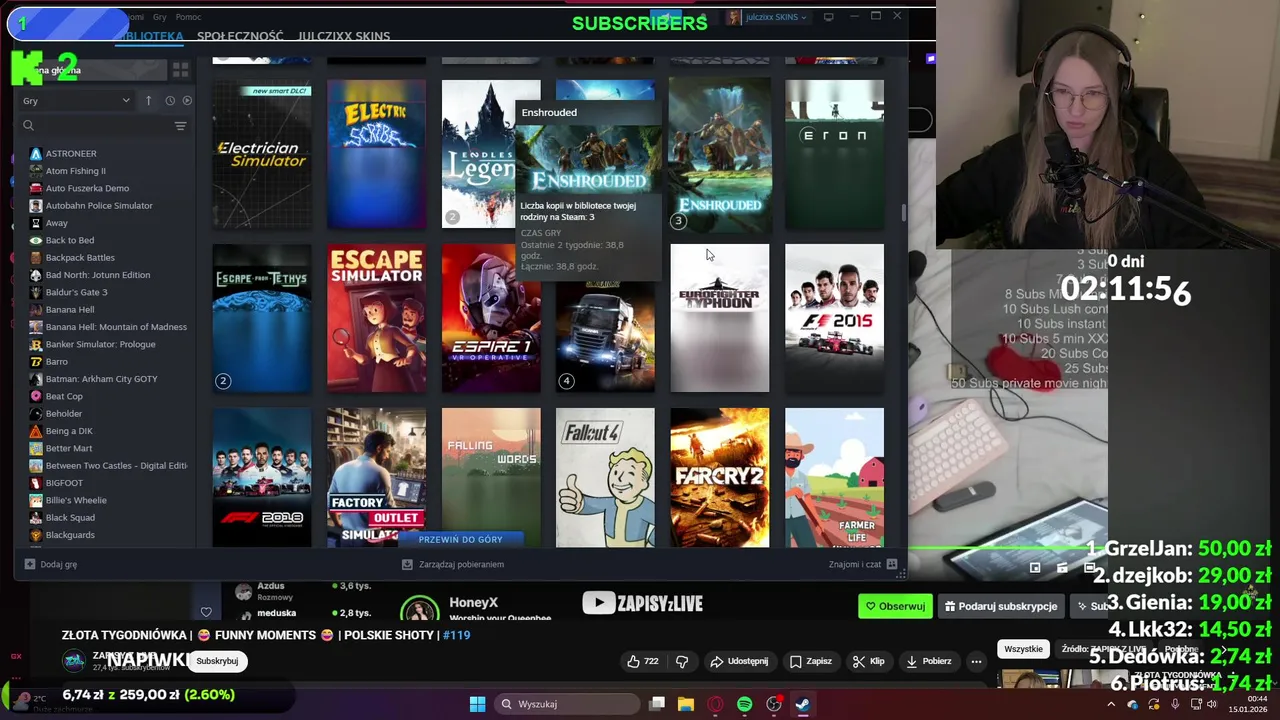Click Autobahn Police Simulator game icon

[36, 206]
